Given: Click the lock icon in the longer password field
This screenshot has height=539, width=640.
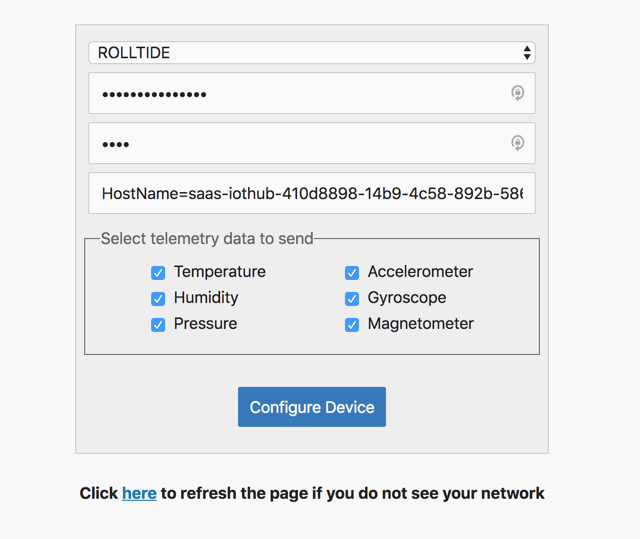Looking at the screenshot, I should tap(518, 93).
